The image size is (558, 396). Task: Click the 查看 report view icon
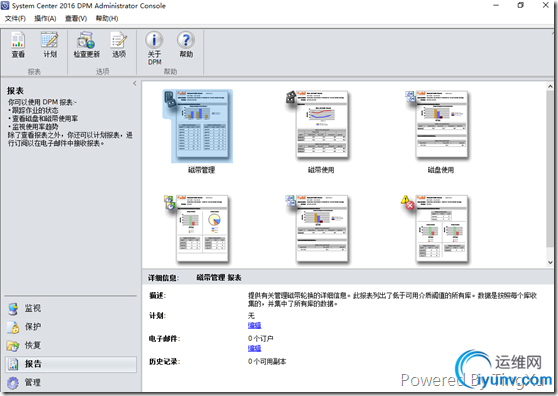(x=18, y=44)
